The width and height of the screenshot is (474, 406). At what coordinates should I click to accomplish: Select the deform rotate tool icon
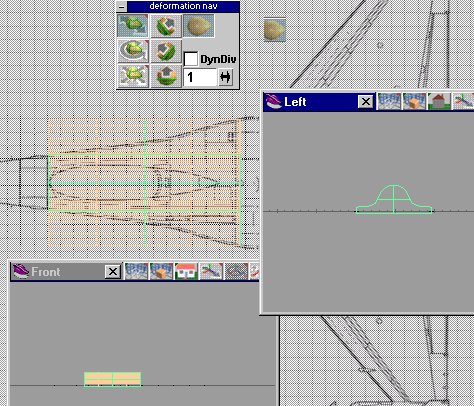coord(133,51)
